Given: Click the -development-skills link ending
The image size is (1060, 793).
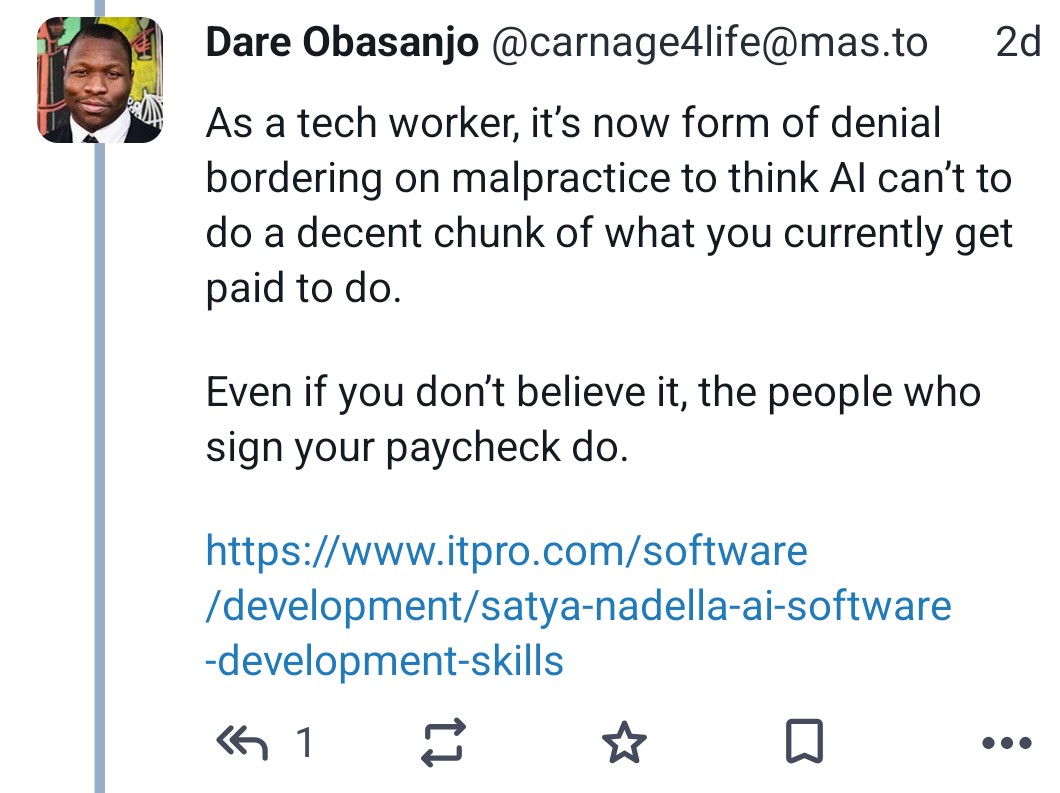Looking at the screenshot, I should 384,660.
